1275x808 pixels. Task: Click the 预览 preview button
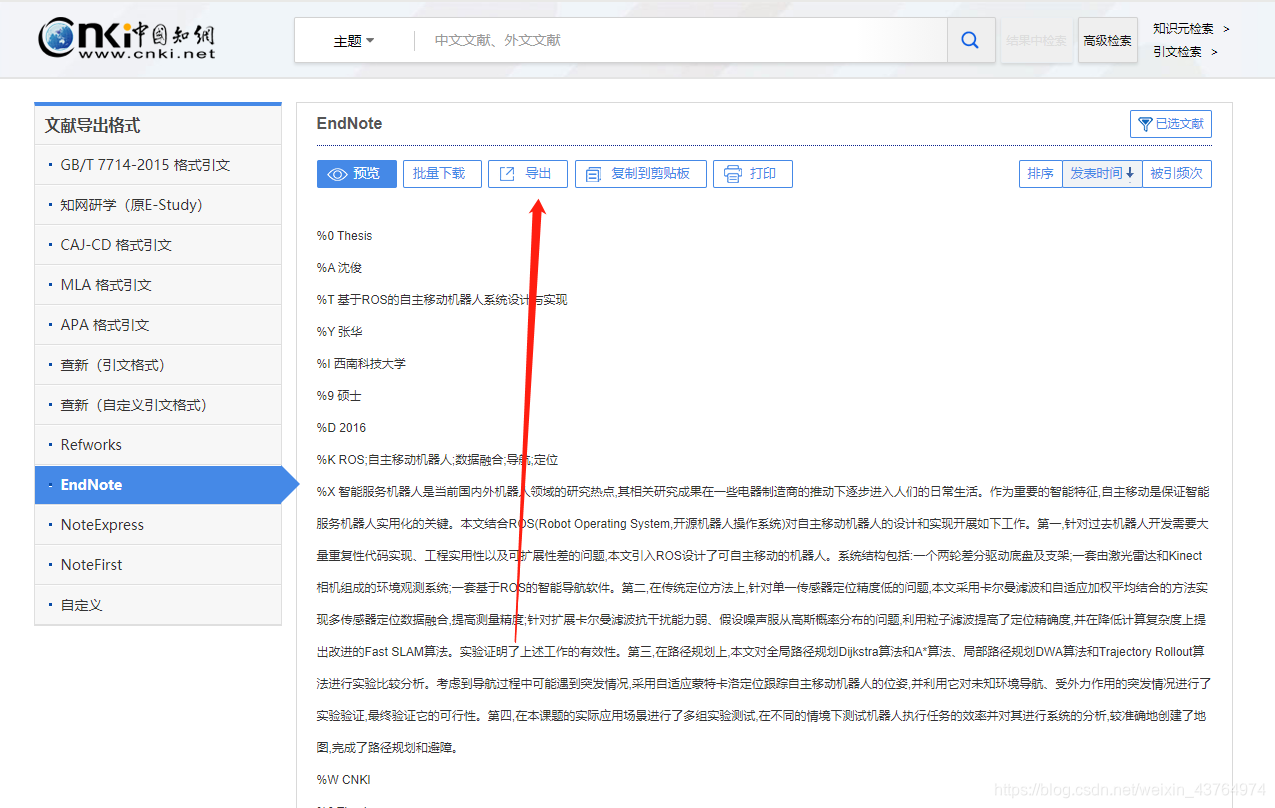pos(357,174)
